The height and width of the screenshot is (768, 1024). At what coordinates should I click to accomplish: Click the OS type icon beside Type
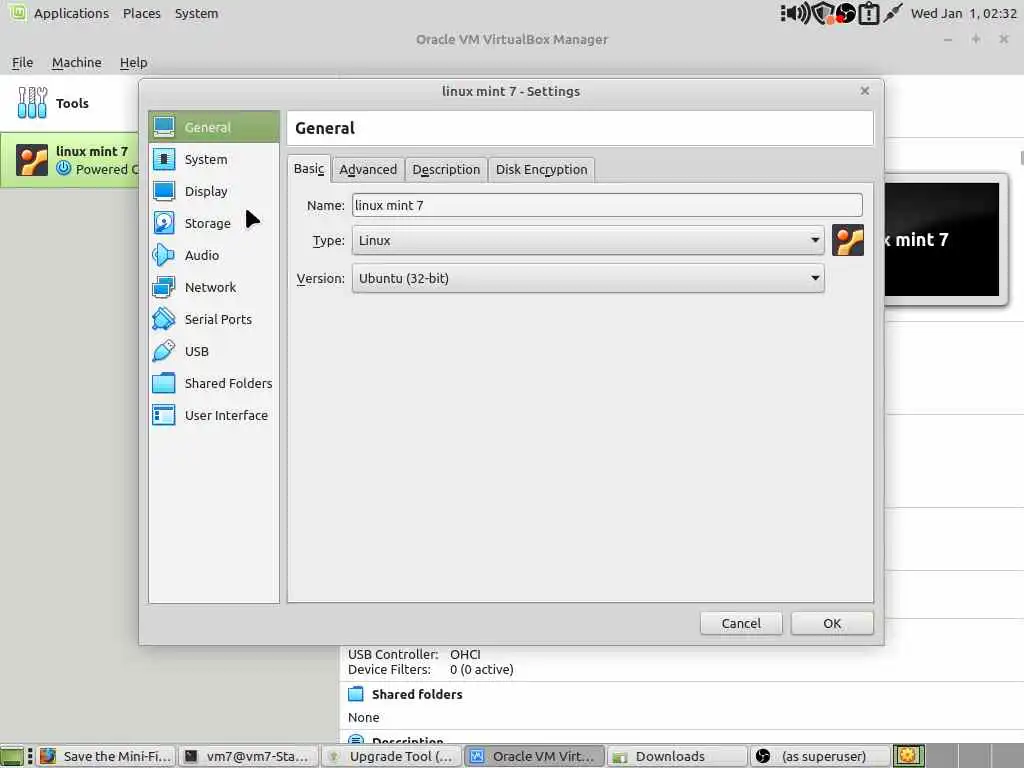click(848, 240)
